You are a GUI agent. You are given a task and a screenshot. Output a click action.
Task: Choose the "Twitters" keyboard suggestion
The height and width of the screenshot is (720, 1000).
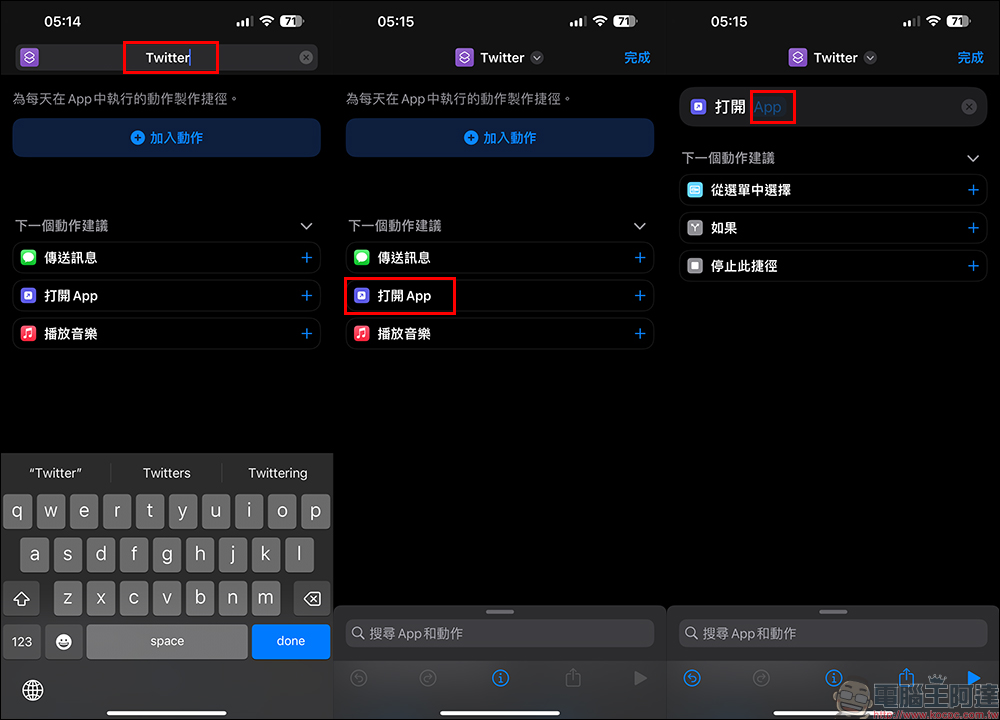pyautogui.click(x=166, y=473)
